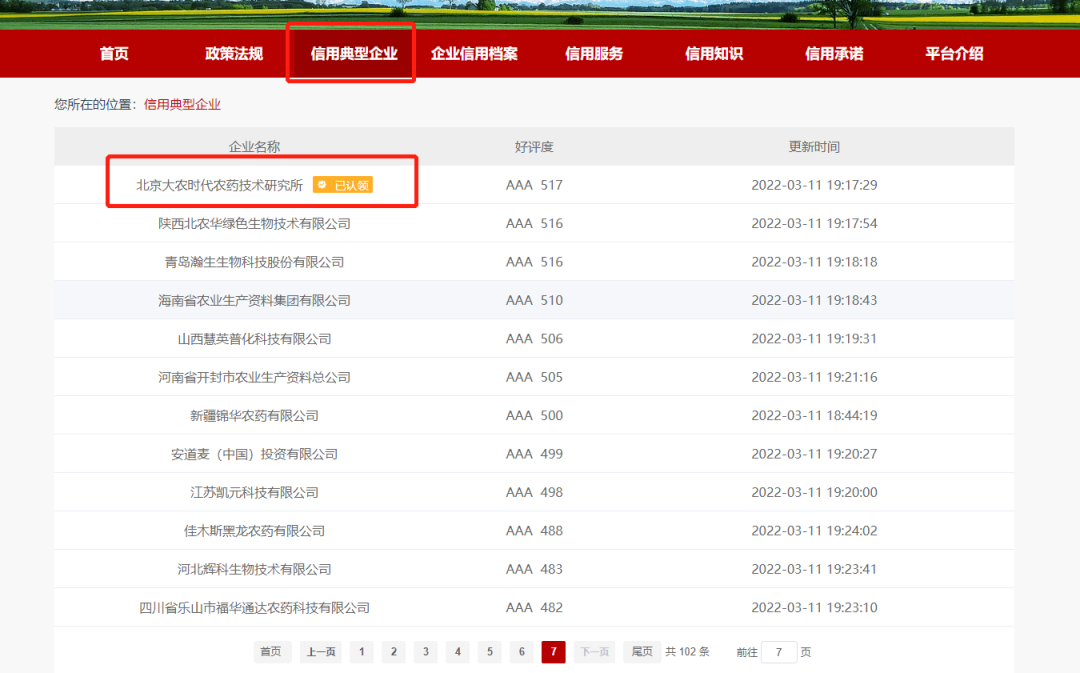Click the AAA 499 rating cell
Viewport: 1080px width, 673px height.
534,454
